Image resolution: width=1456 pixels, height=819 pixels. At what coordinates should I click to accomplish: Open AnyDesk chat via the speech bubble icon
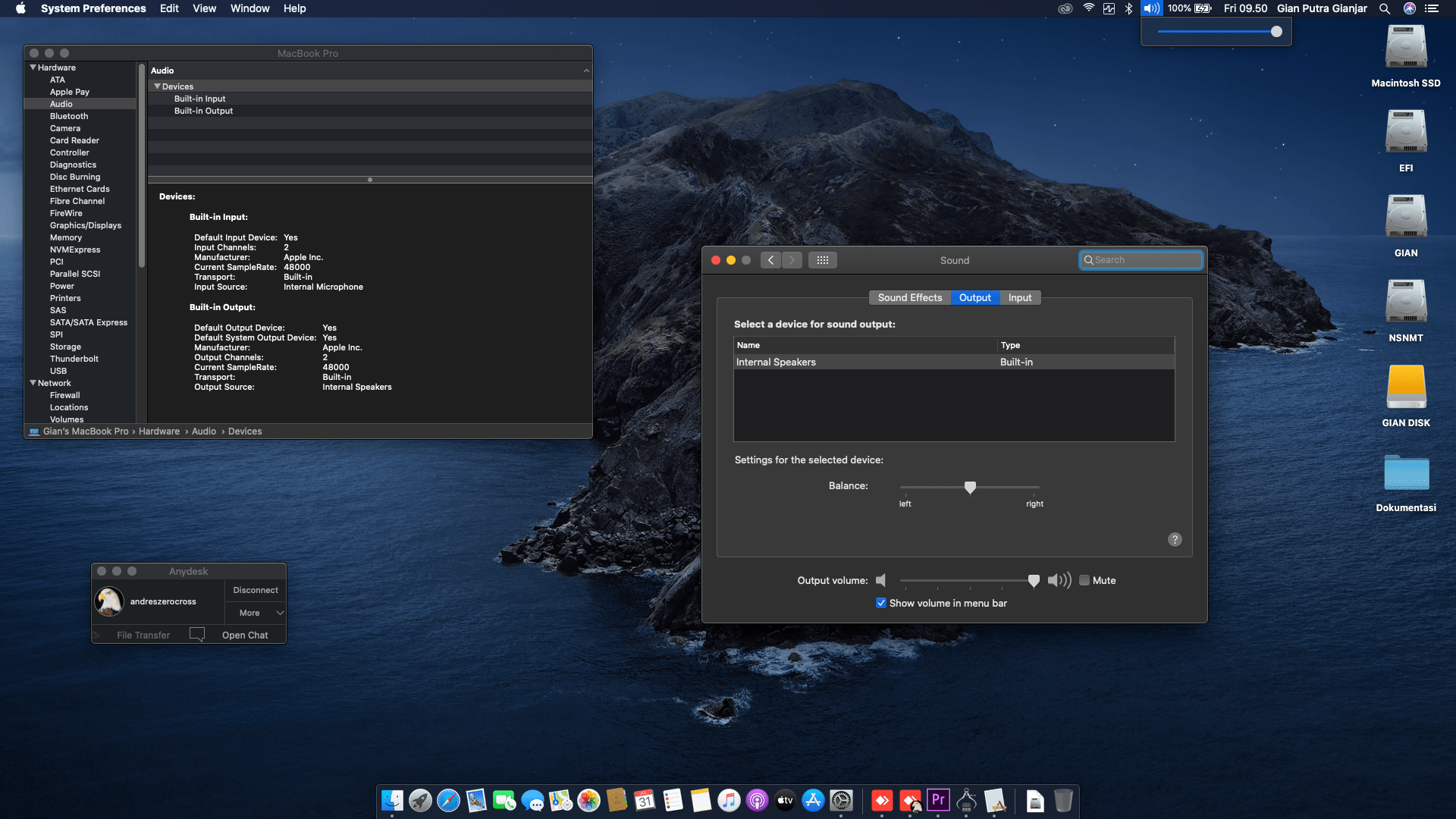tap(197, 634)
